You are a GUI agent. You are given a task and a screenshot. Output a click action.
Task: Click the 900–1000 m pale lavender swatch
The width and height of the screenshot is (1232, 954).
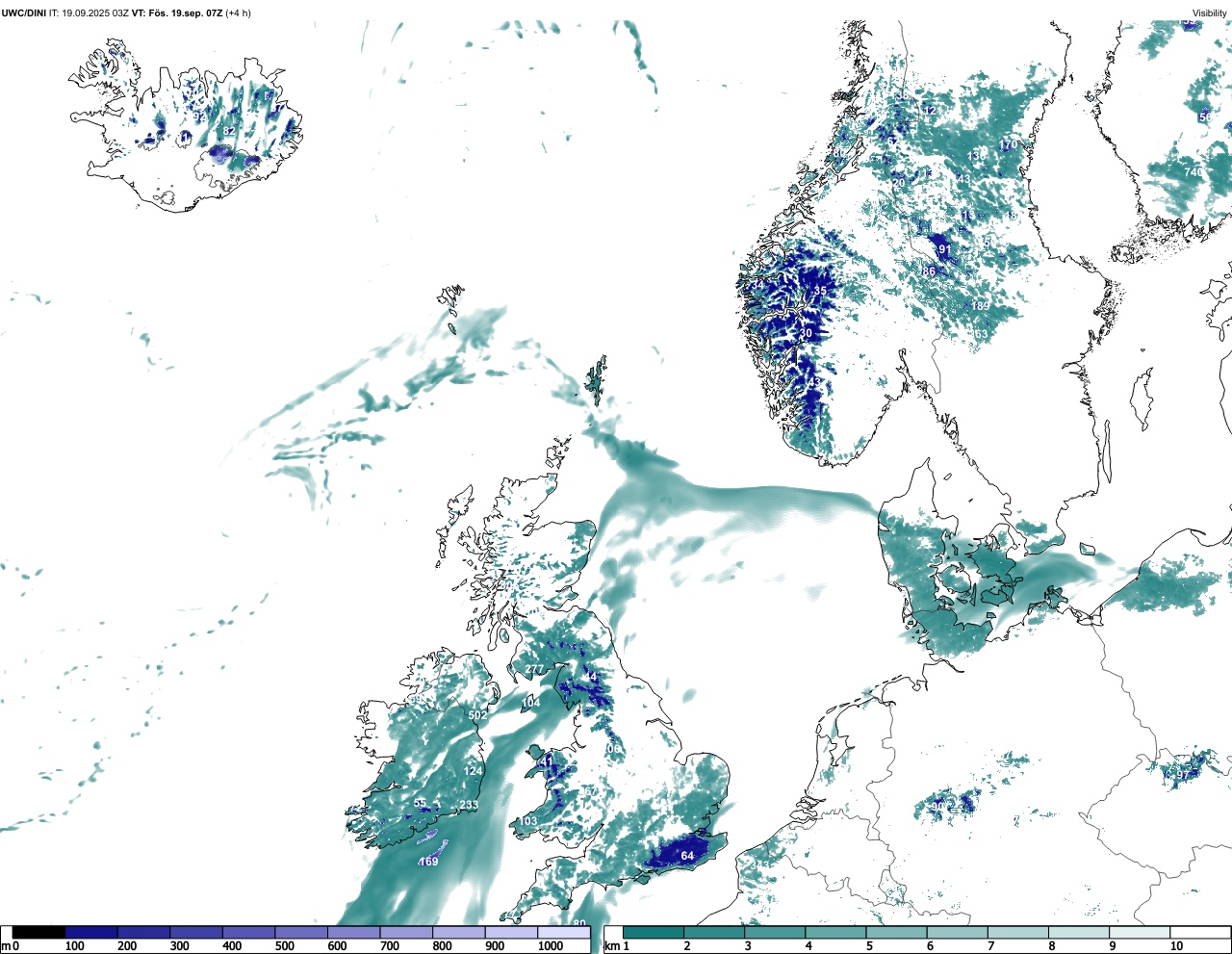[511, 932]
